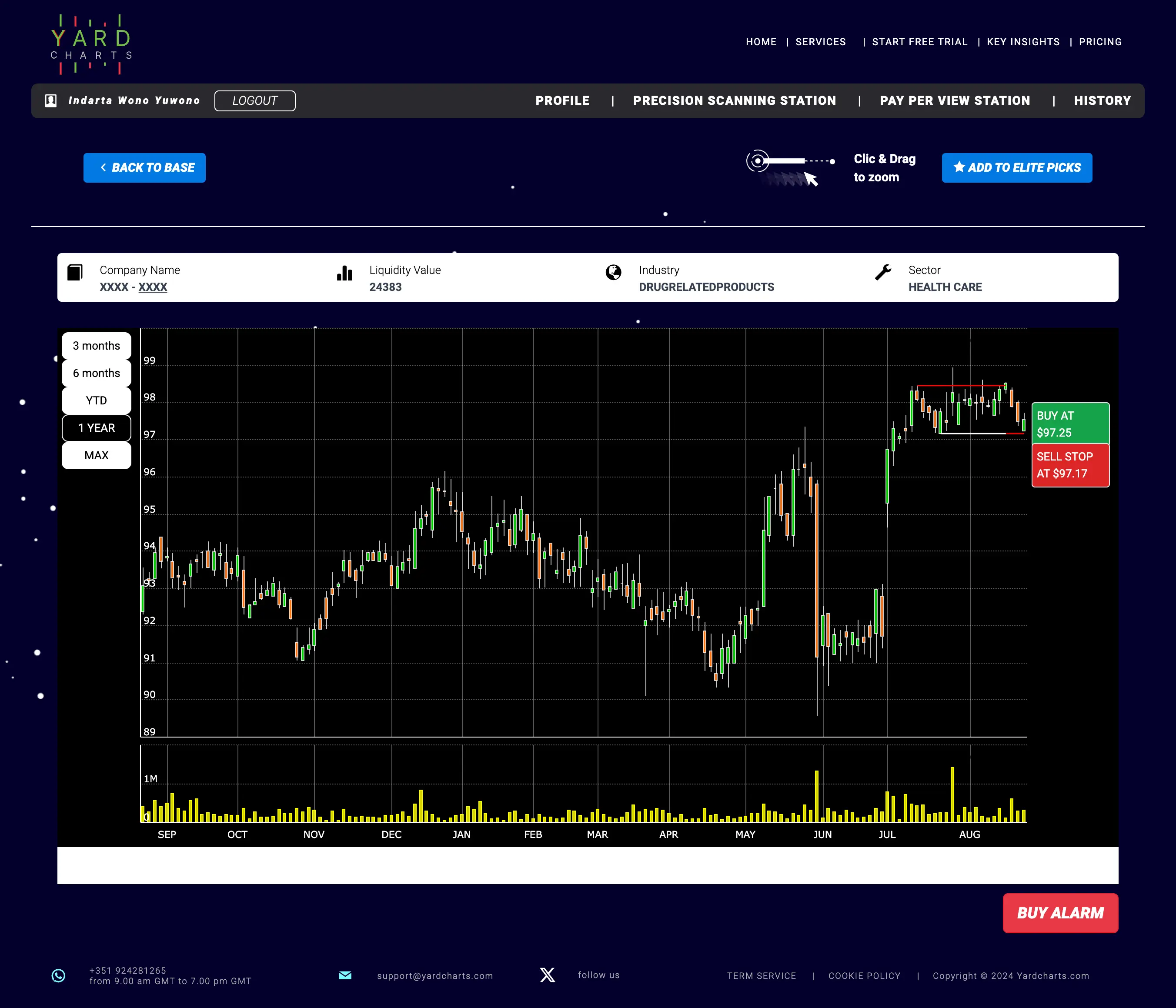Open the COOKIE POLICY link
The width and height of the screenshot is (1176, 1008).
pos(865,976)
